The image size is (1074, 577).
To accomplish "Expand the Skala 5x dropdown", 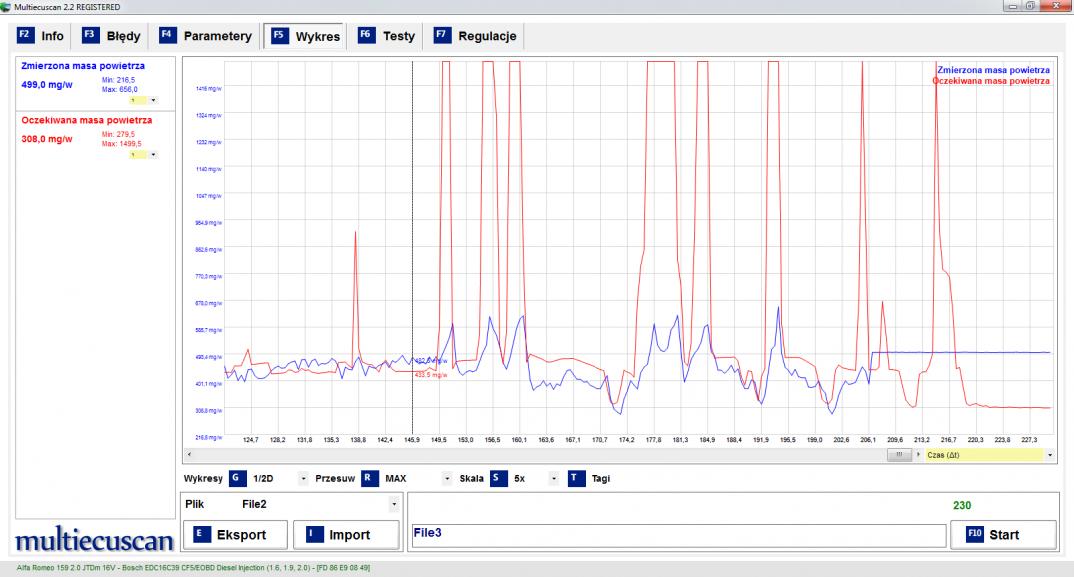I will point(553,479).
